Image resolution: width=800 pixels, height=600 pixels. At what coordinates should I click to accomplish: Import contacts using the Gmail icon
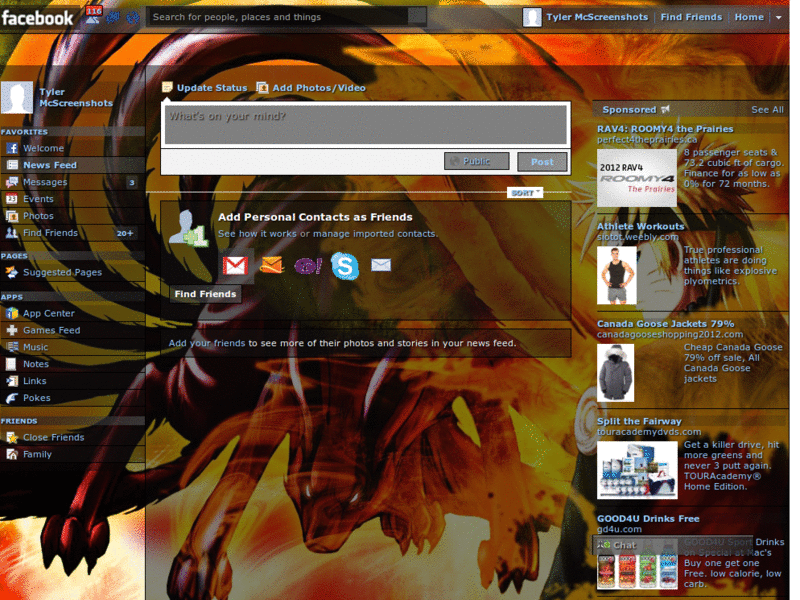235,265
